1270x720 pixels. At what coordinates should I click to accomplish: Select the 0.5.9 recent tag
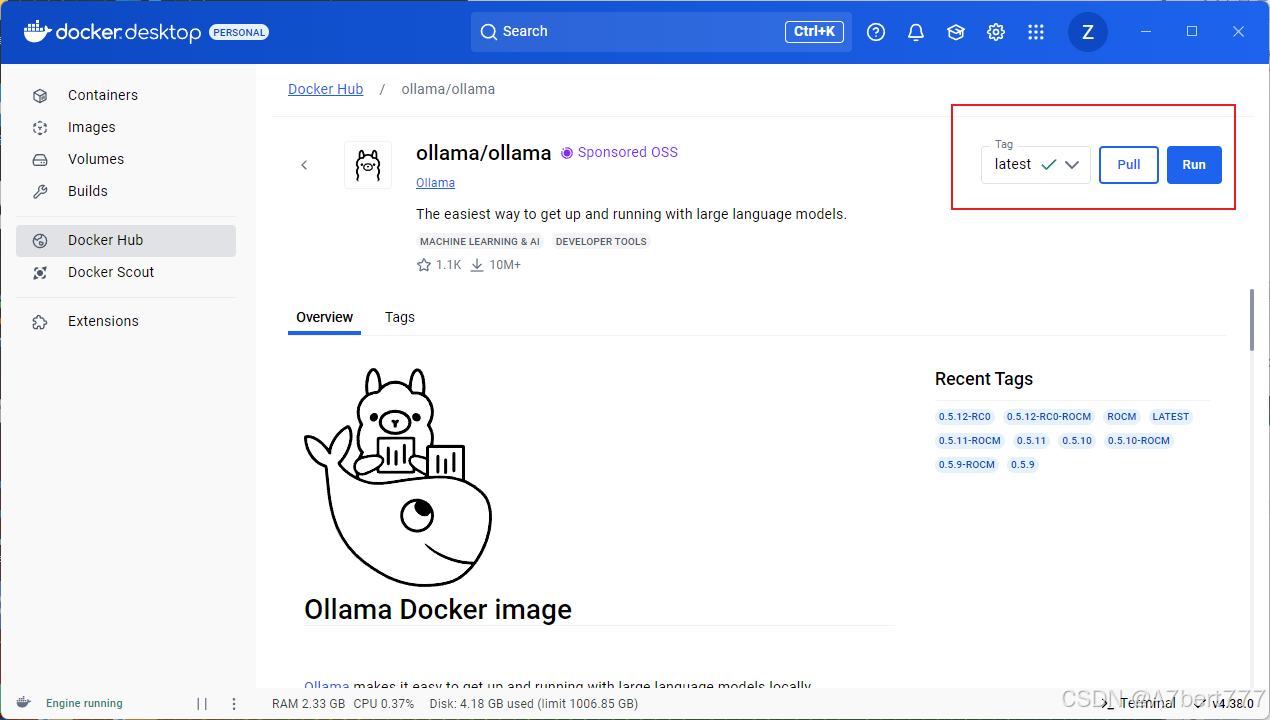1022,465
